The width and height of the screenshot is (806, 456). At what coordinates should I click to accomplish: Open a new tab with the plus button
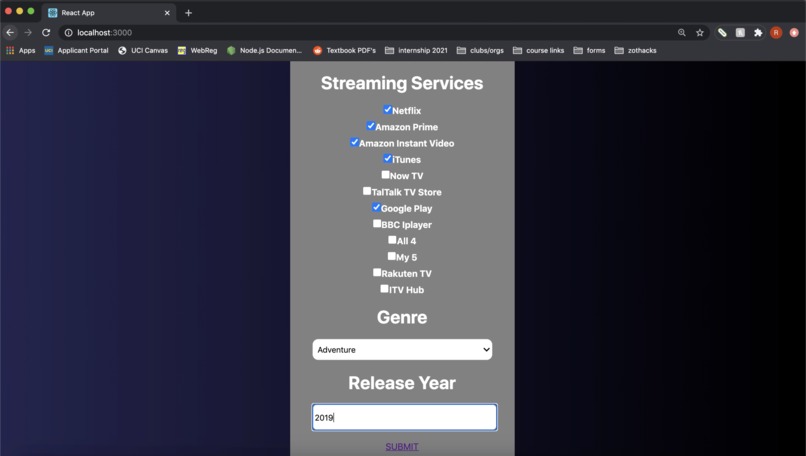pos(189,13)
